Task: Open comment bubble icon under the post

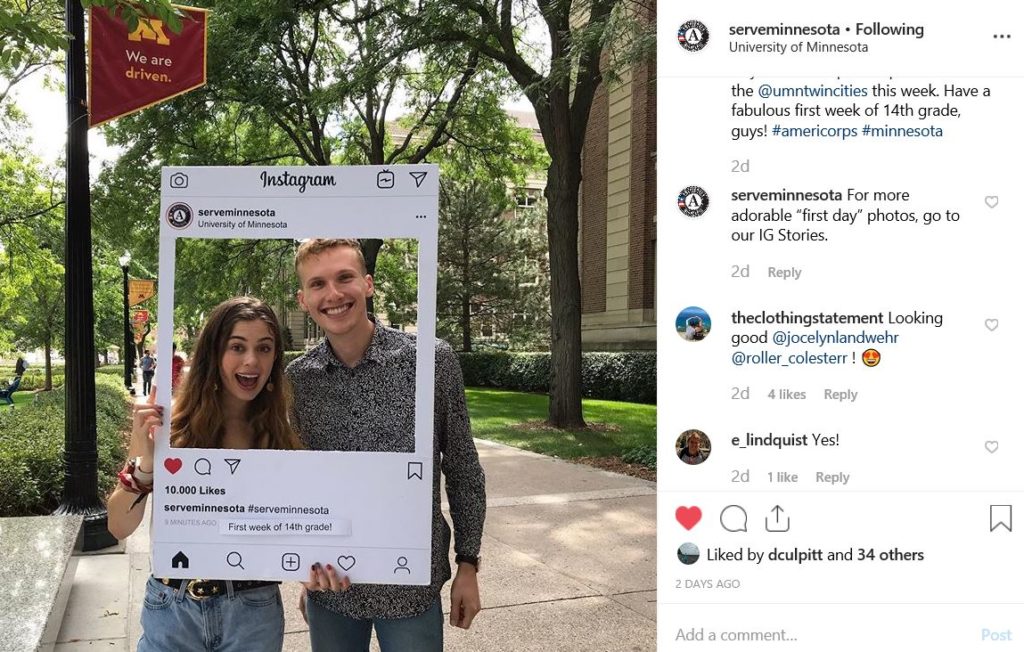Action: click(733, 519)
